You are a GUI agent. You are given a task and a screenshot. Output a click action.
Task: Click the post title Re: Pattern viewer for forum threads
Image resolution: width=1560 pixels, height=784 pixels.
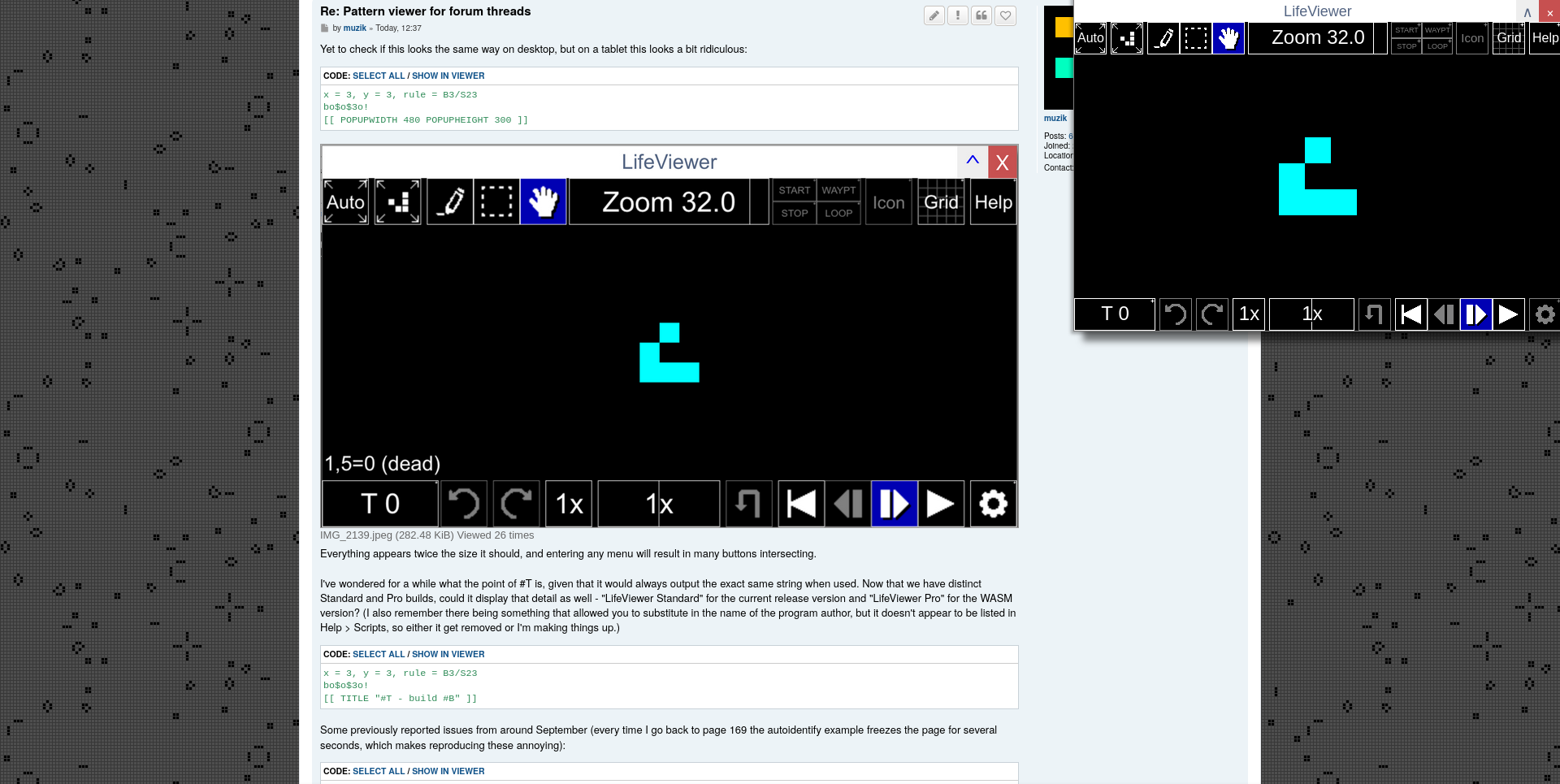(425, 11)
